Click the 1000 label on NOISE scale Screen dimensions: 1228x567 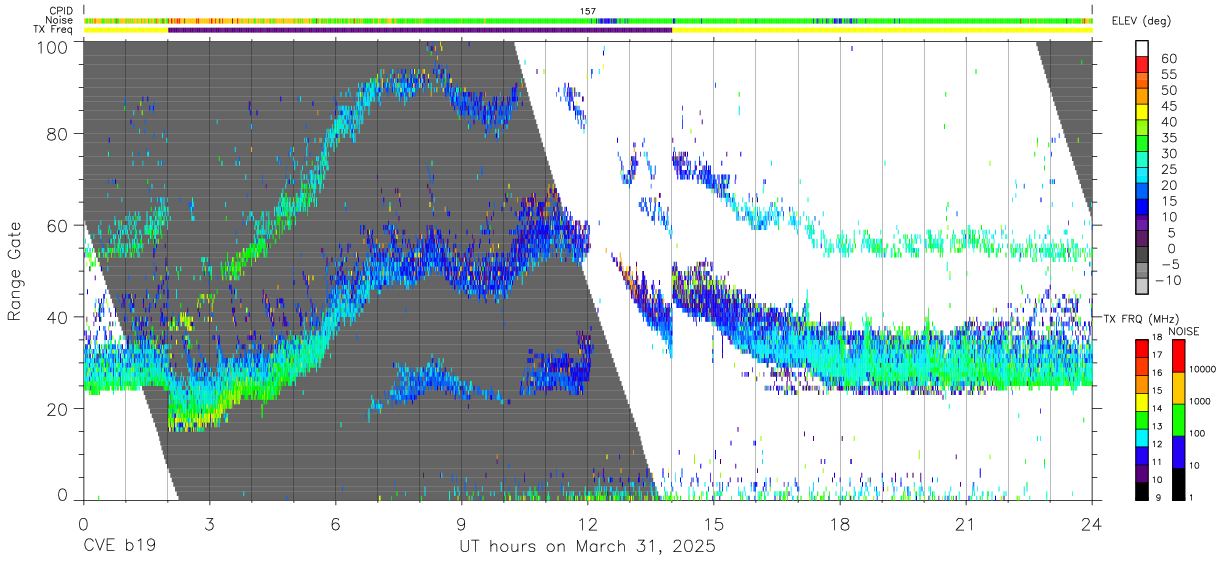(x=1199, y=402)
